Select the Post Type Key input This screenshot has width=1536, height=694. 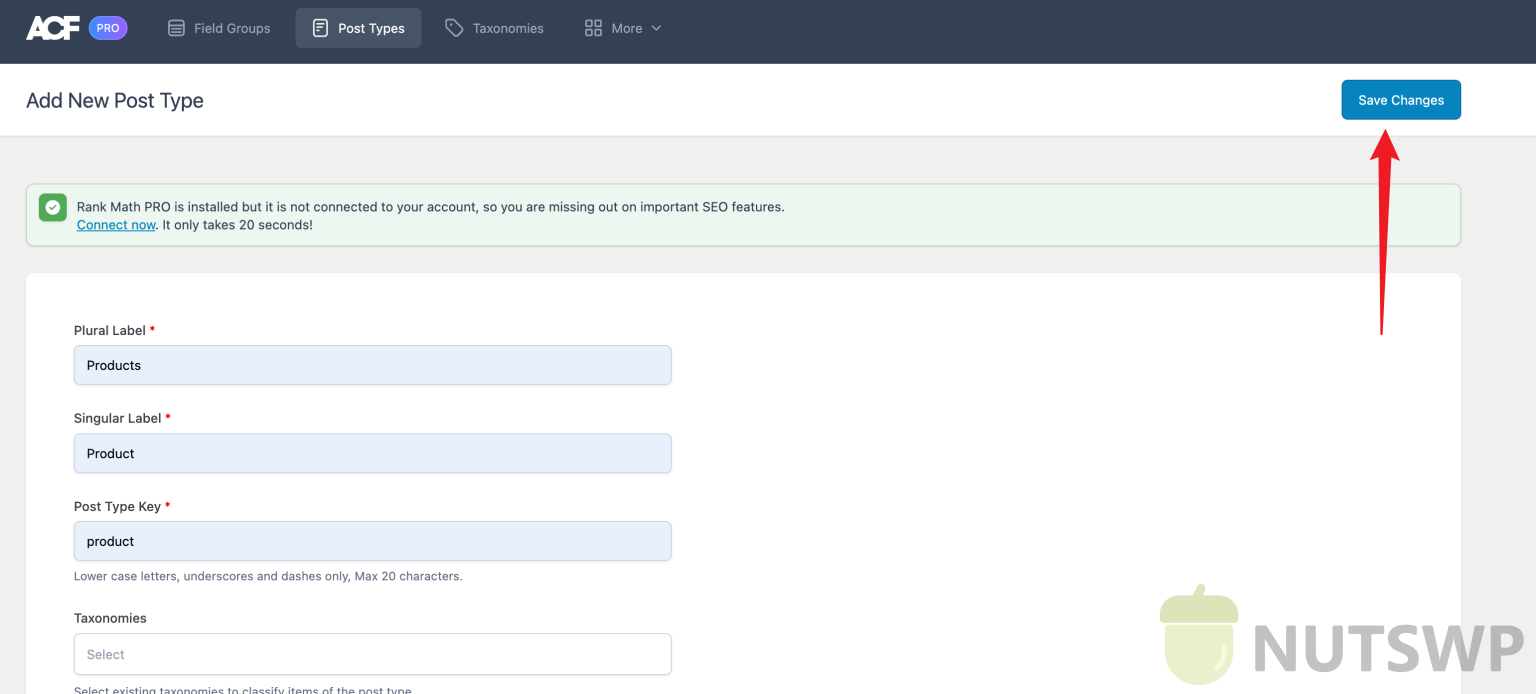pos(372,541)
